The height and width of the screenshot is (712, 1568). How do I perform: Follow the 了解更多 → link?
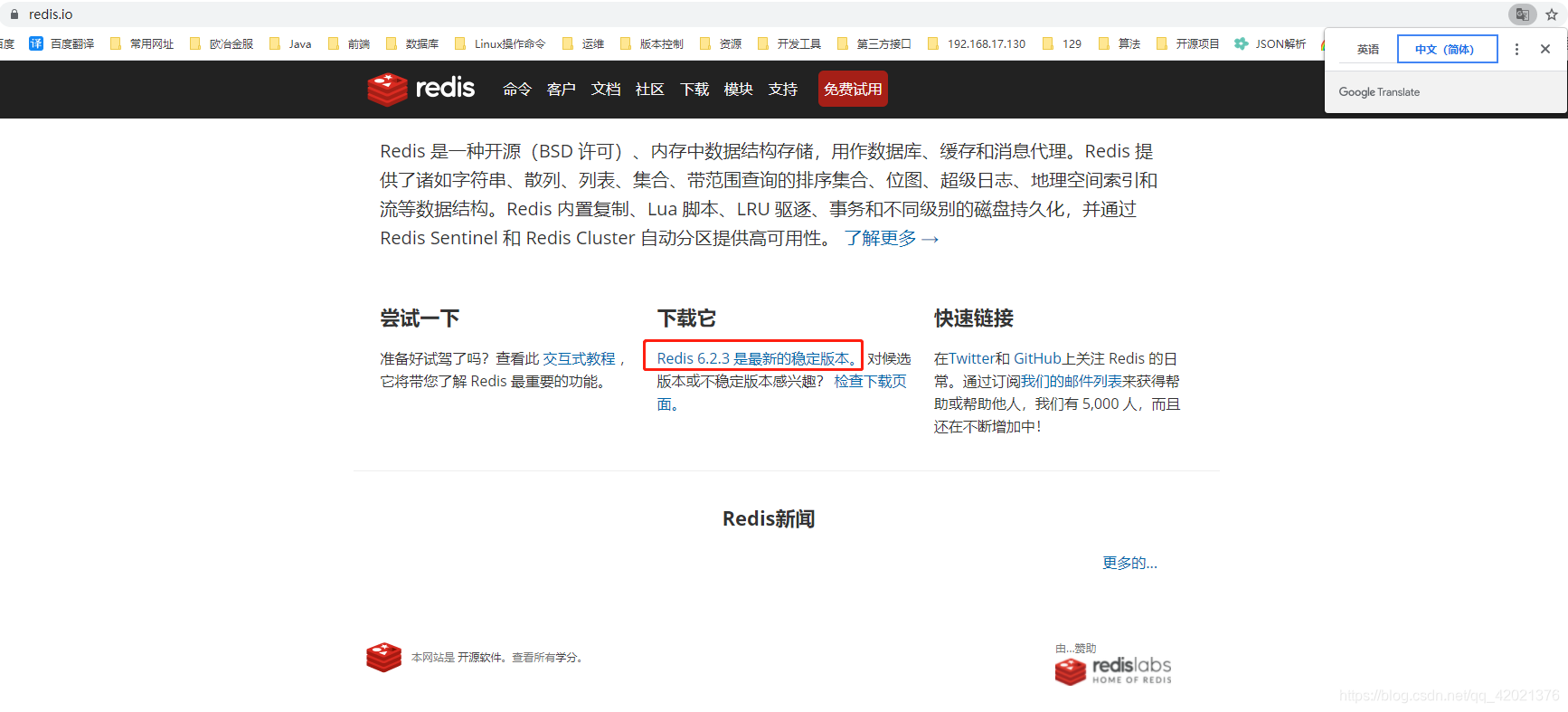[x=892, y=238]
